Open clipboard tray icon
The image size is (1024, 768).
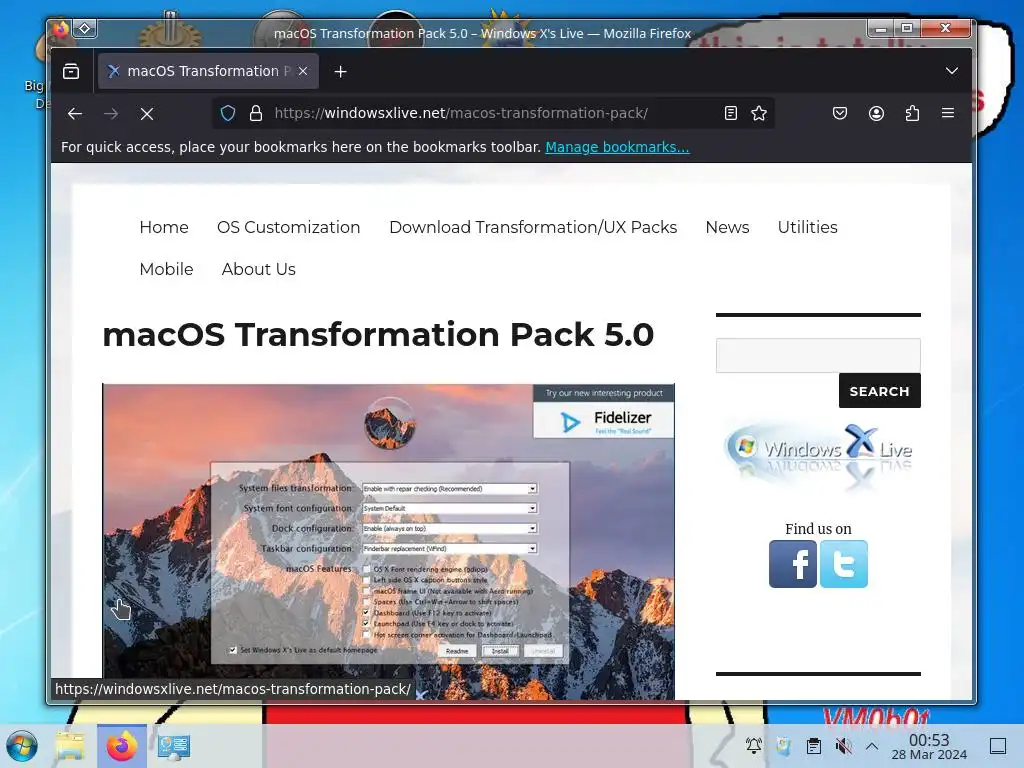tap(814, 746)
